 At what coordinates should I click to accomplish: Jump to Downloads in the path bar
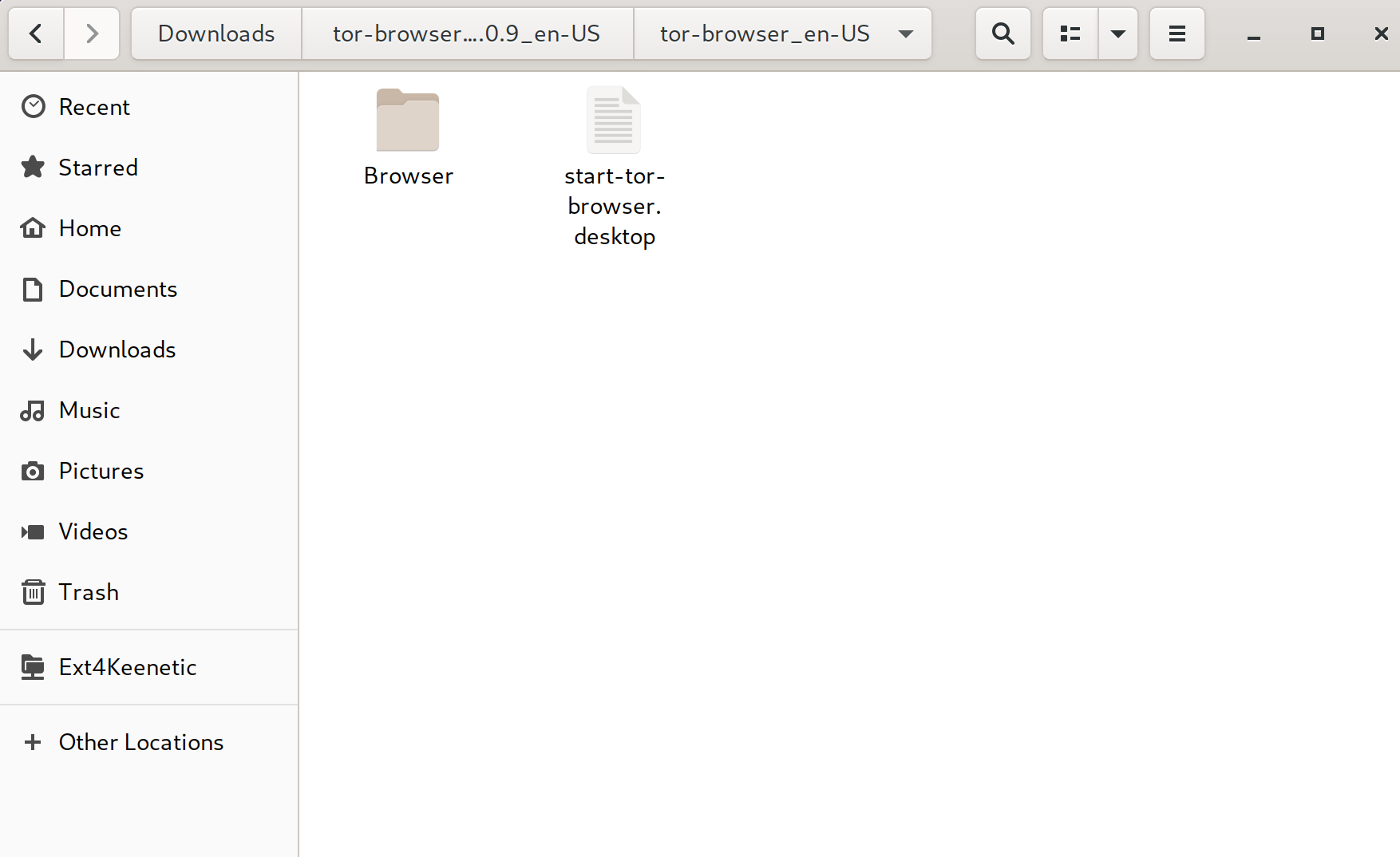216,34
